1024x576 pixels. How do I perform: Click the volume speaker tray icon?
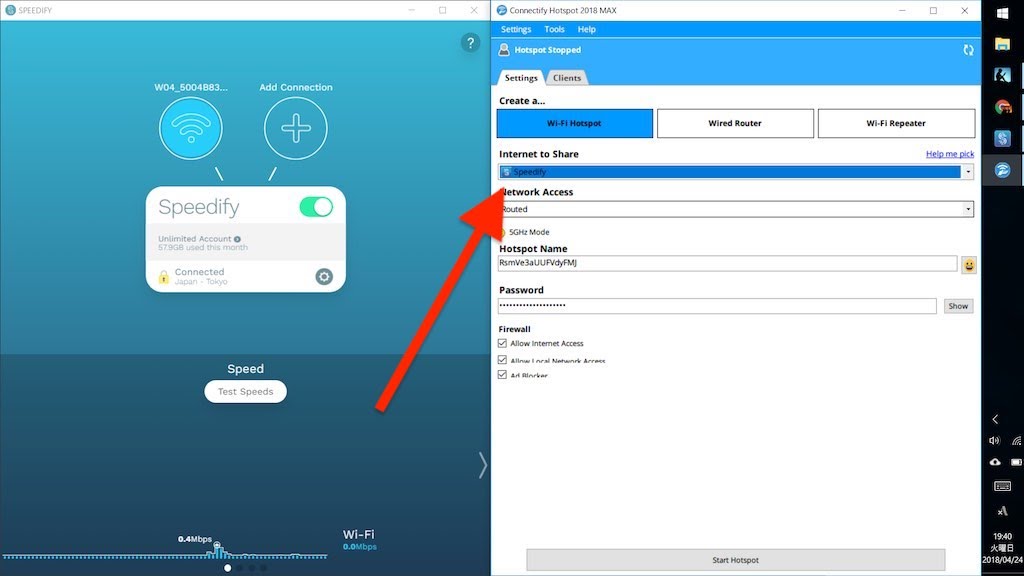(x=995, y=441)
